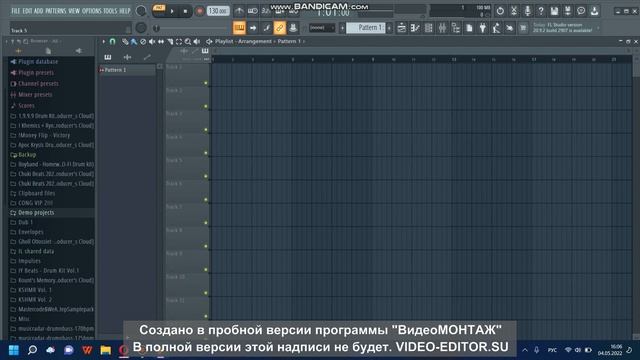640x360 pixels.
Task: Toggle Track 1 mute green dot
Action: click(x=206, y=83)
